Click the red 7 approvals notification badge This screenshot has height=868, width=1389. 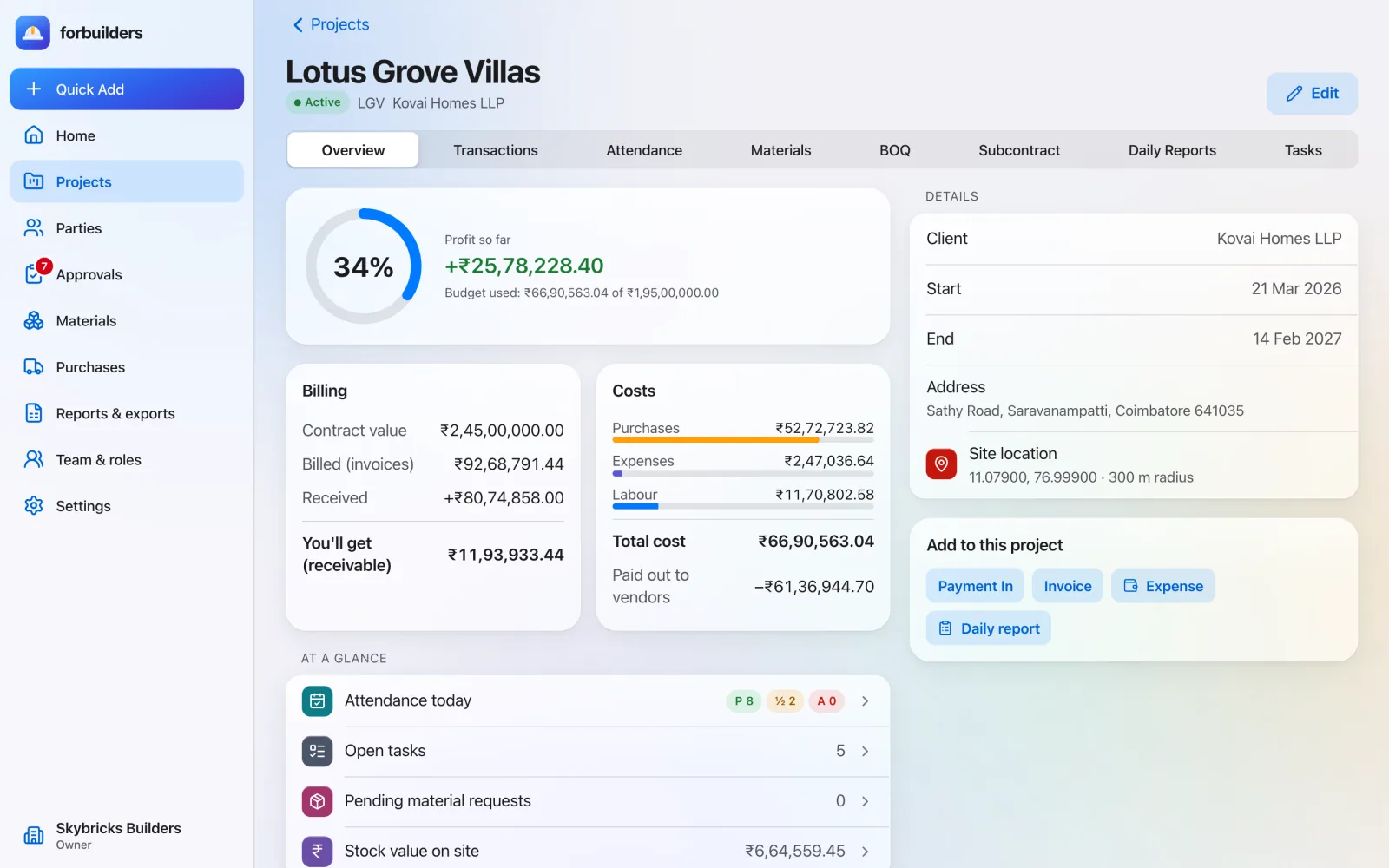click(43, 266)
